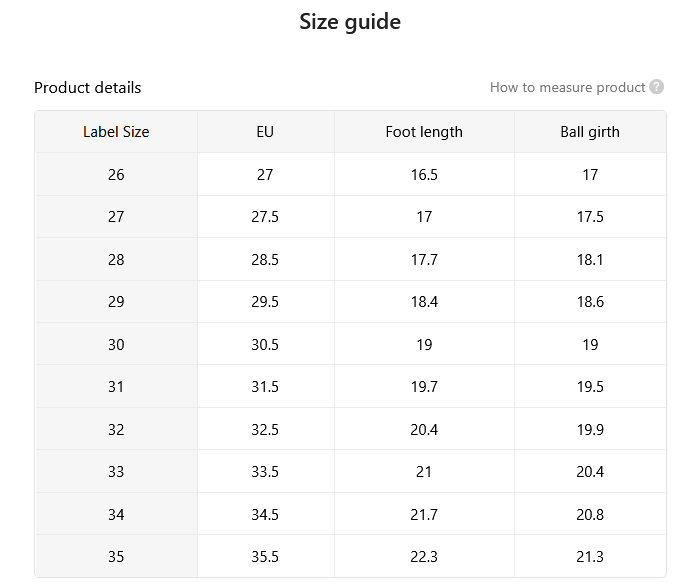
Task: Click the question mark help icon
Action: pos(656,87)
